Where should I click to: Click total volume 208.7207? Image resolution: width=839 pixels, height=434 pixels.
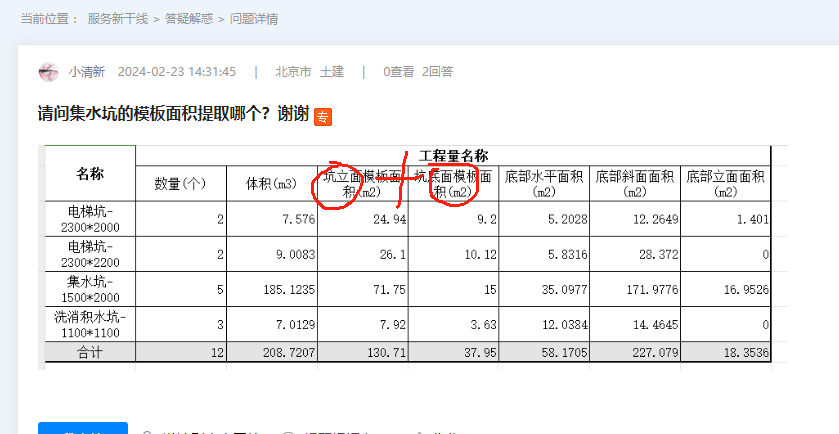pos(272,353)
